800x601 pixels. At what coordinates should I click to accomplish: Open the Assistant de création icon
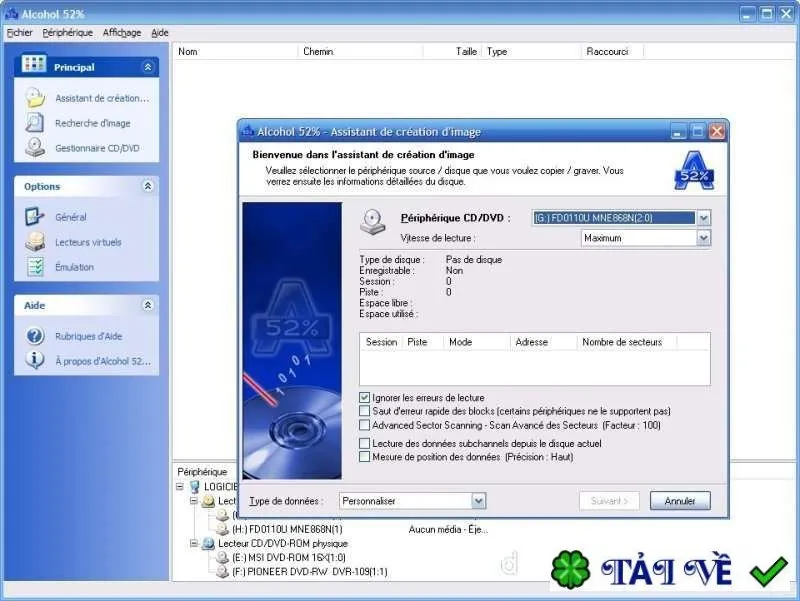click(35, 97)
